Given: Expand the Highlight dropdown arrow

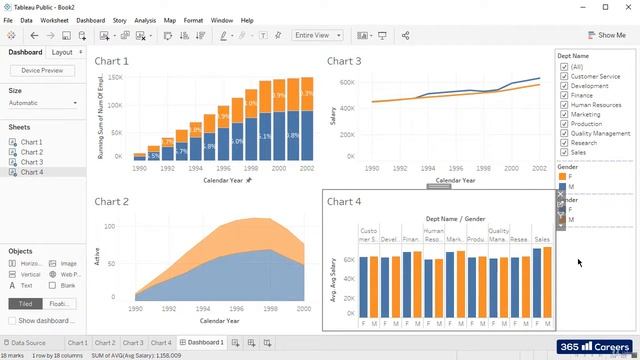Looking at the screenshot, I should click(x=232, y=36).
